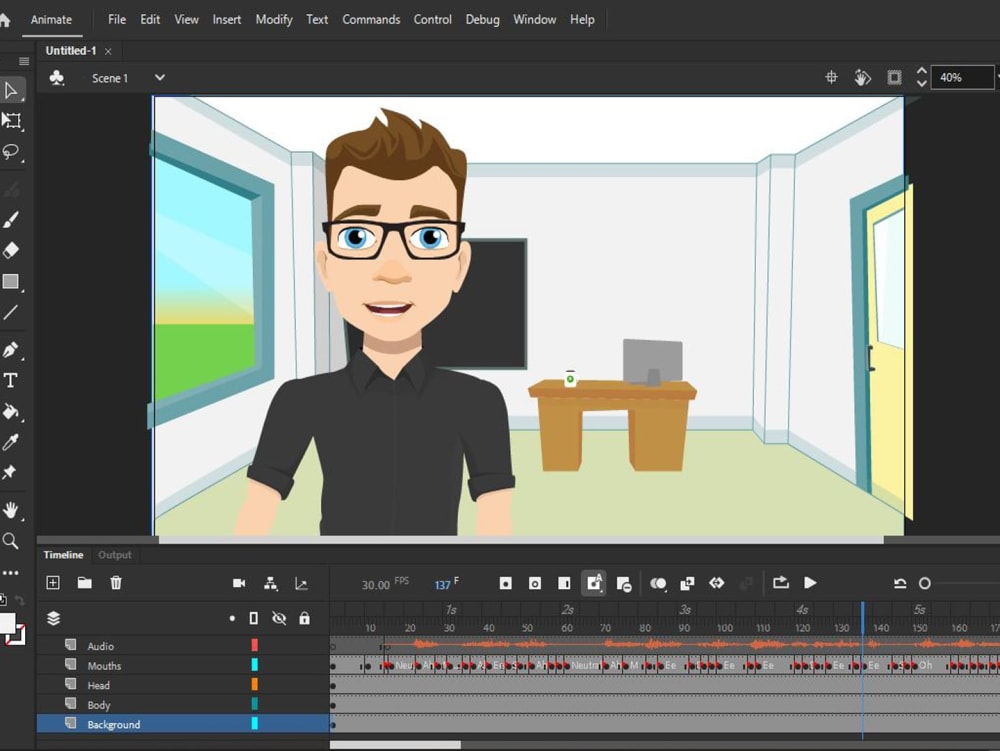Click the stage fill color swatch
The width and height of the screenshot is (1000, 751).
[7, 623]
